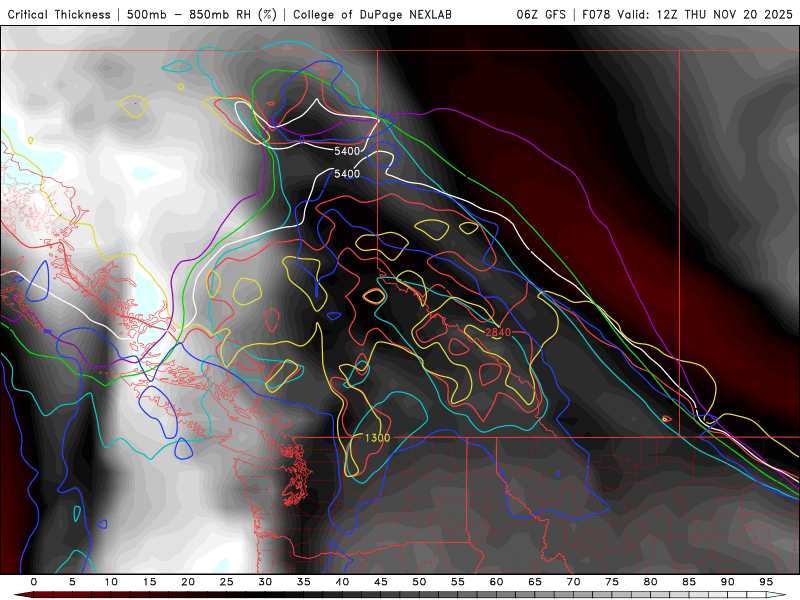This screenshot has width=800, height=600.
Task: Select the "Valid: 12Z THU NOV 20 2025" text
Action: point(705,14)
